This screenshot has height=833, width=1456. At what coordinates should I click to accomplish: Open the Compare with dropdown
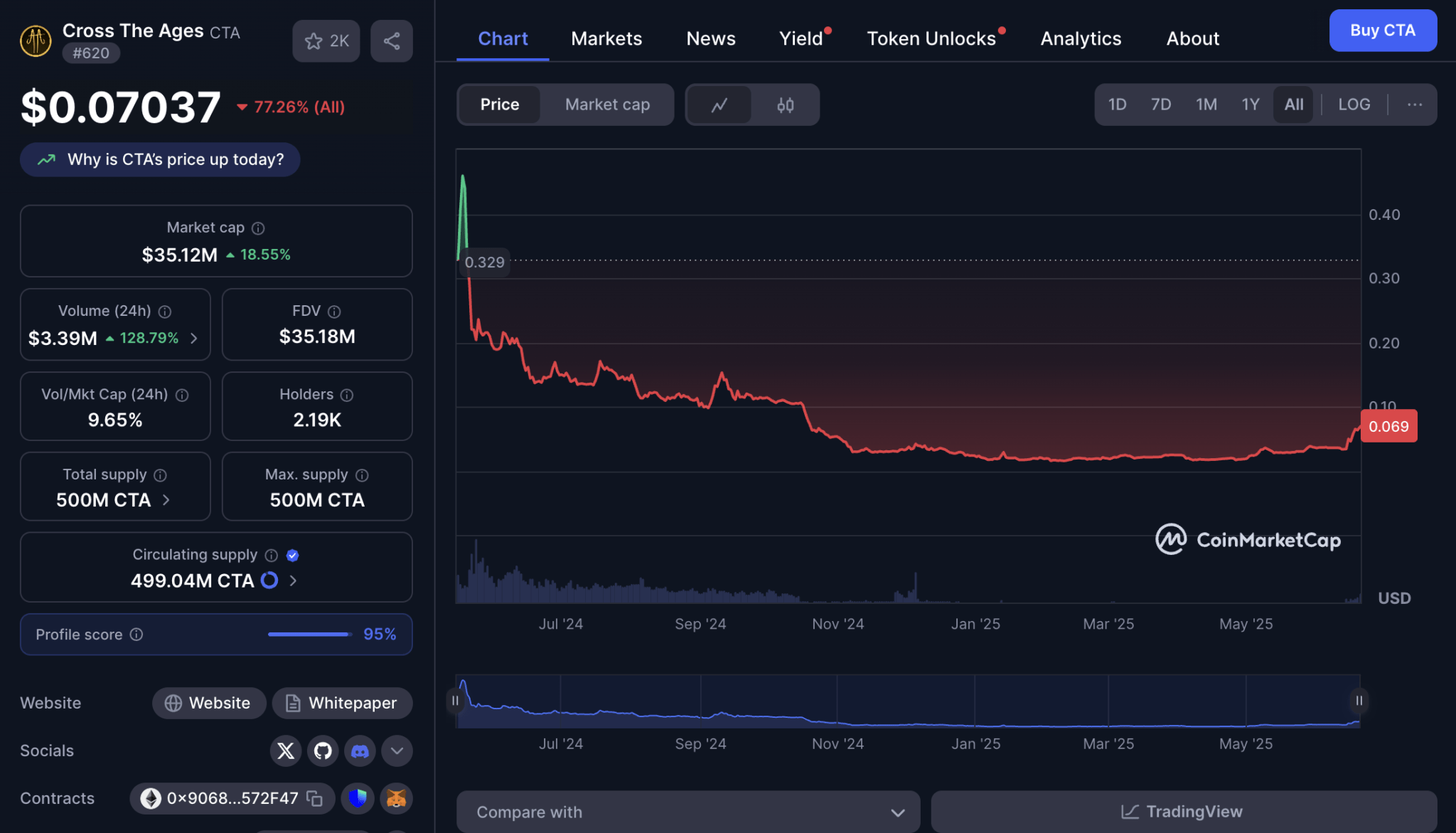(688, 812)
